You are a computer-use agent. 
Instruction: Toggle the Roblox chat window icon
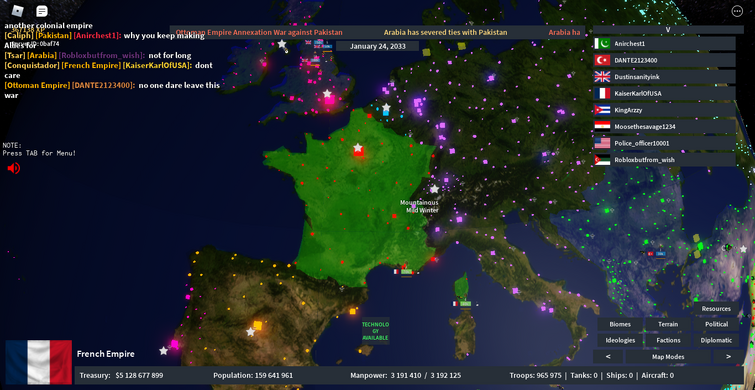pos(42,11)
